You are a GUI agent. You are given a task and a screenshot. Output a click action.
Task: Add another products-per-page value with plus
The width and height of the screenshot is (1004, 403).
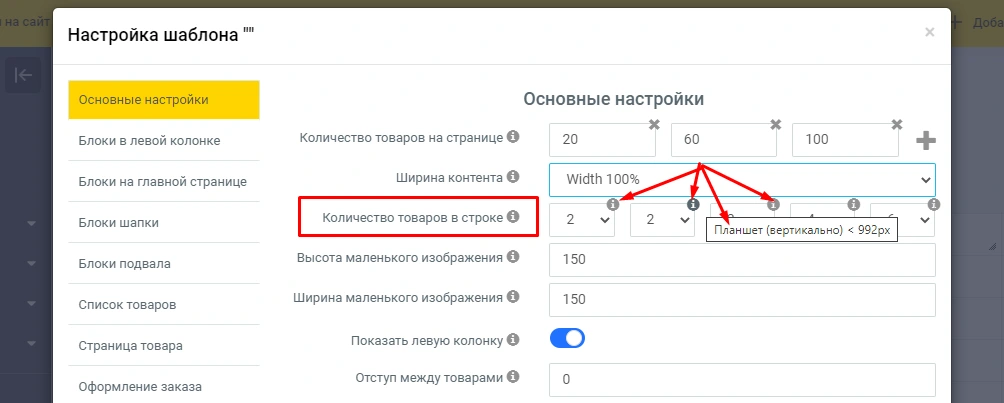(926, 141)
